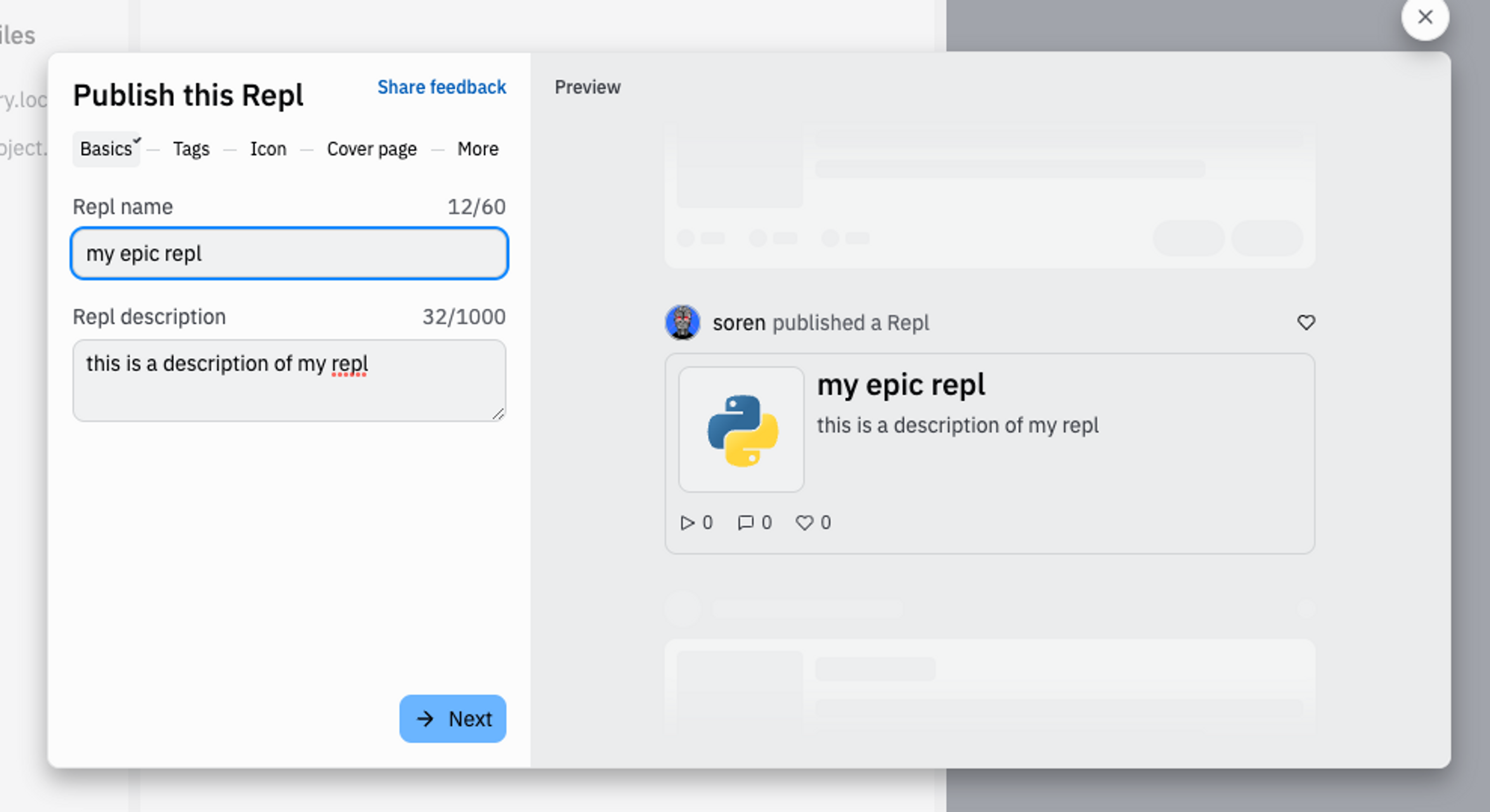Open the Cover page step
Screen dimensions: 1490x812
[371, 149]
